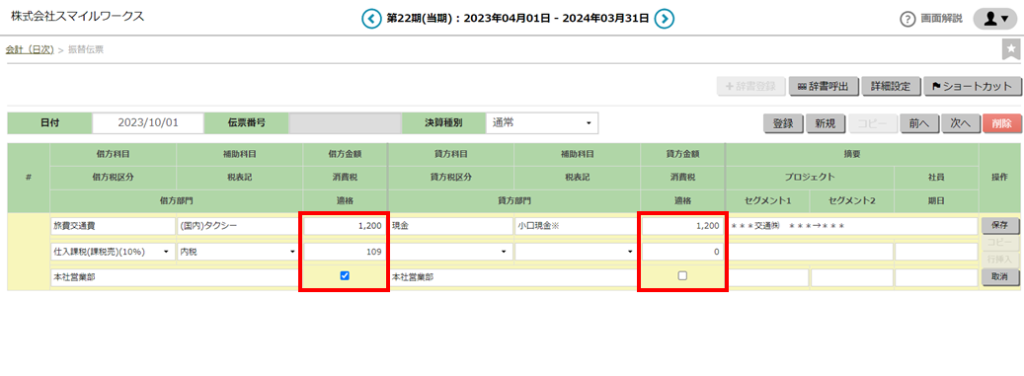Click credit sub-account 小口現金※
This screenshot has height=376, width=1024.
pos(577,226)
